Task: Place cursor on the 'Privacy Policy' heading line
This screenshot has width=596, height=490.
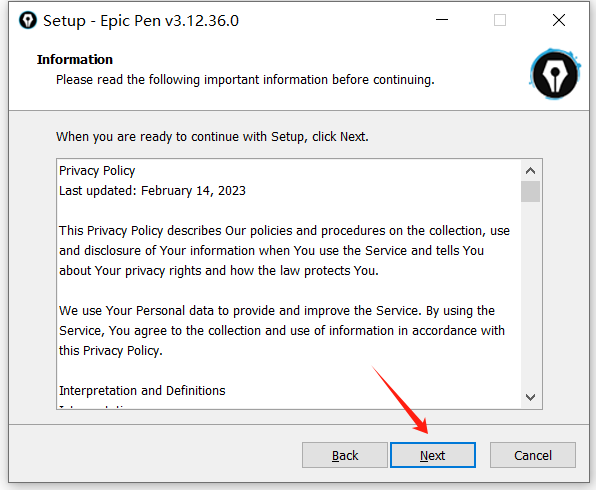Action: 97,171
